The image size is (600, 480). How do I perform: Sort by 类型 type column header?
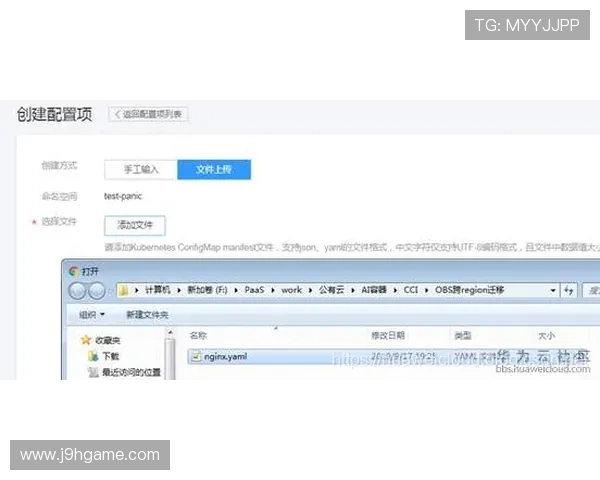click(x=463, y=336)
